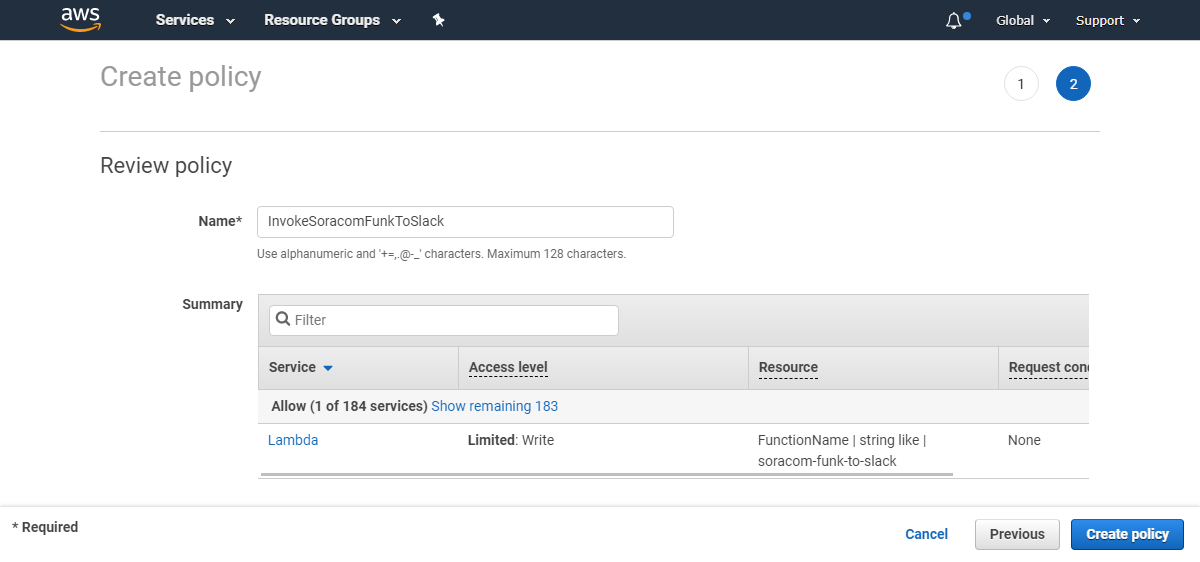Click the blue Create policy button
The image size is (1200, 562).
(x=1127, y=534)
